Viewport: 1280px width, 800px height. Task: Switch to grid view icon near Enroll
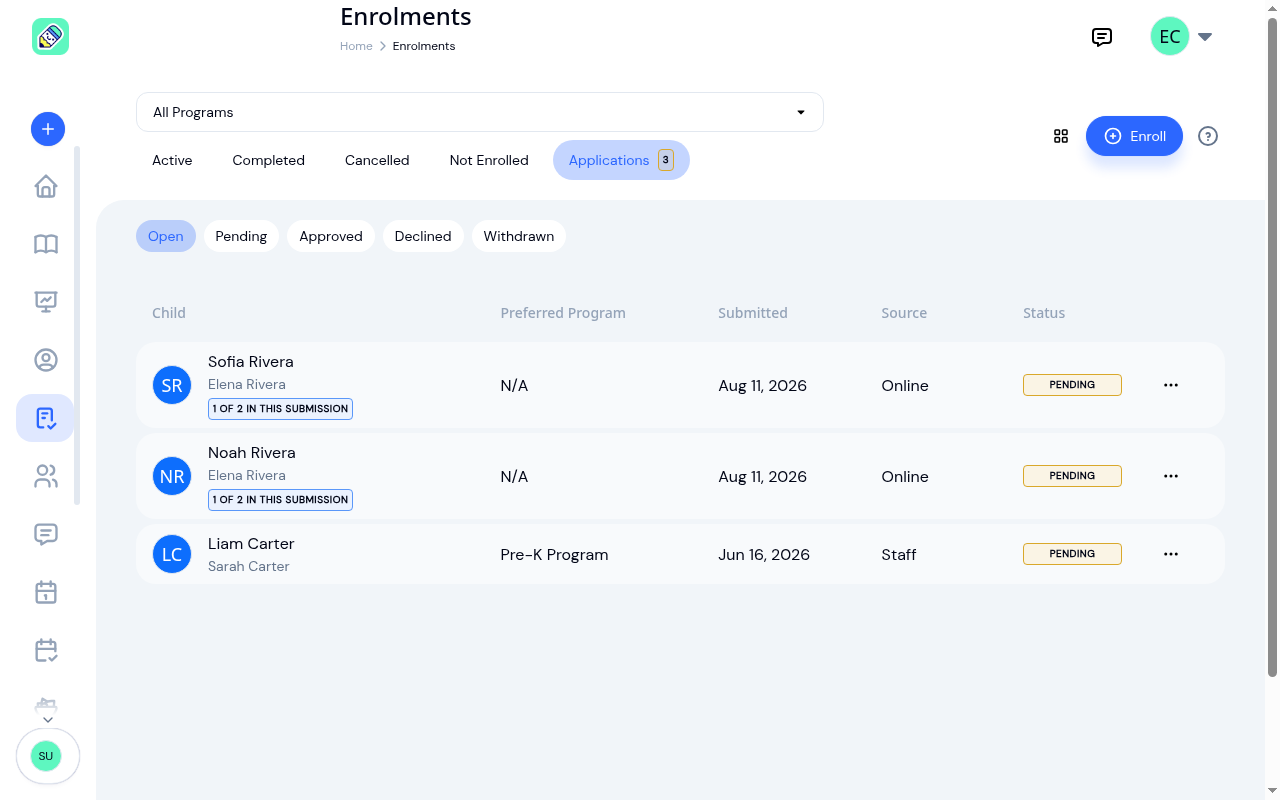pos(1061,136)
